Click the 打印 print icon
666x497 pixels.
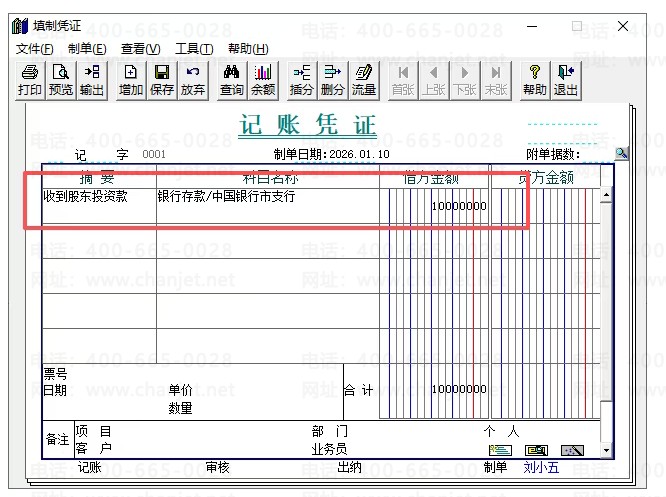click(30, 80)
